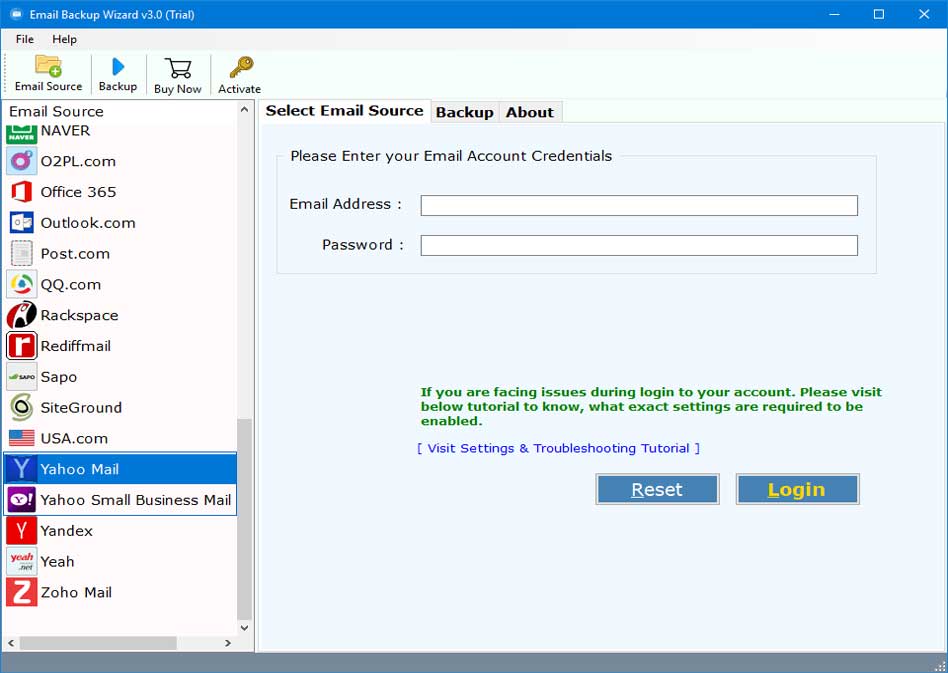Screen dimensions: 948x673
Task: Click the source list scroll up arrow
Action: pos(244,109)
